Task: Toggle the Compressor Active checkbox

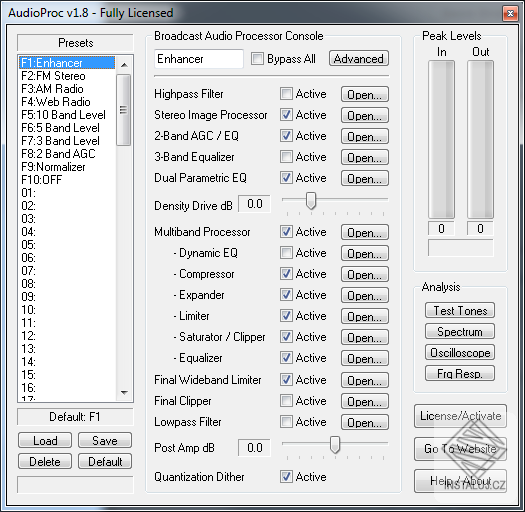Action: [x=286, y=274]
